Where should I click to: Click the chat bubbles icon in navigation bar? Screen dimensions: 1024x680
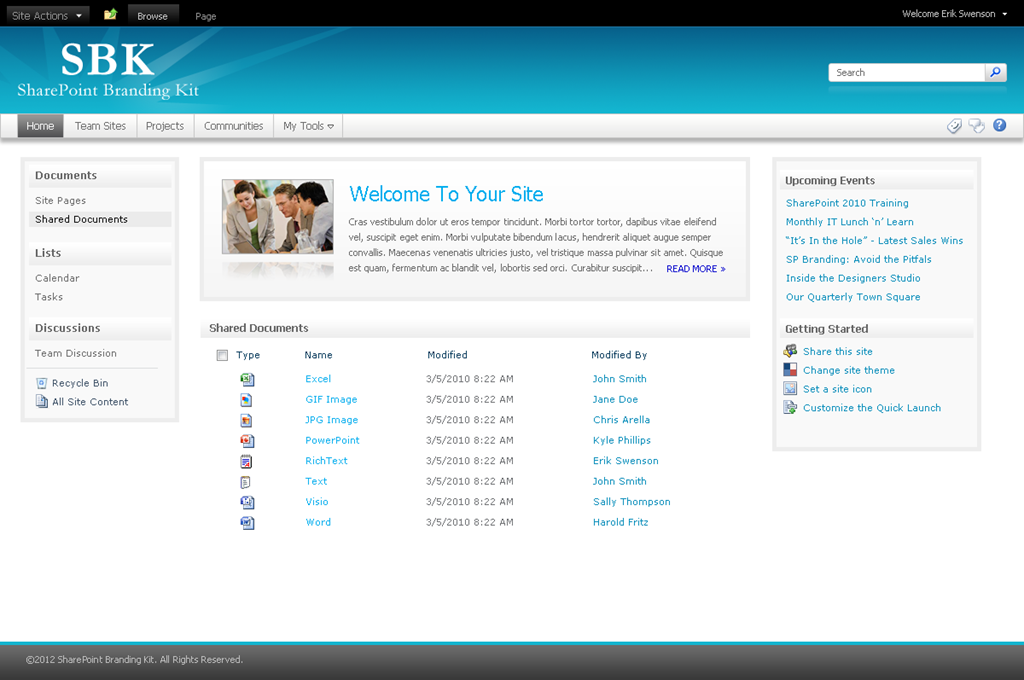click(x=976, y=125)
